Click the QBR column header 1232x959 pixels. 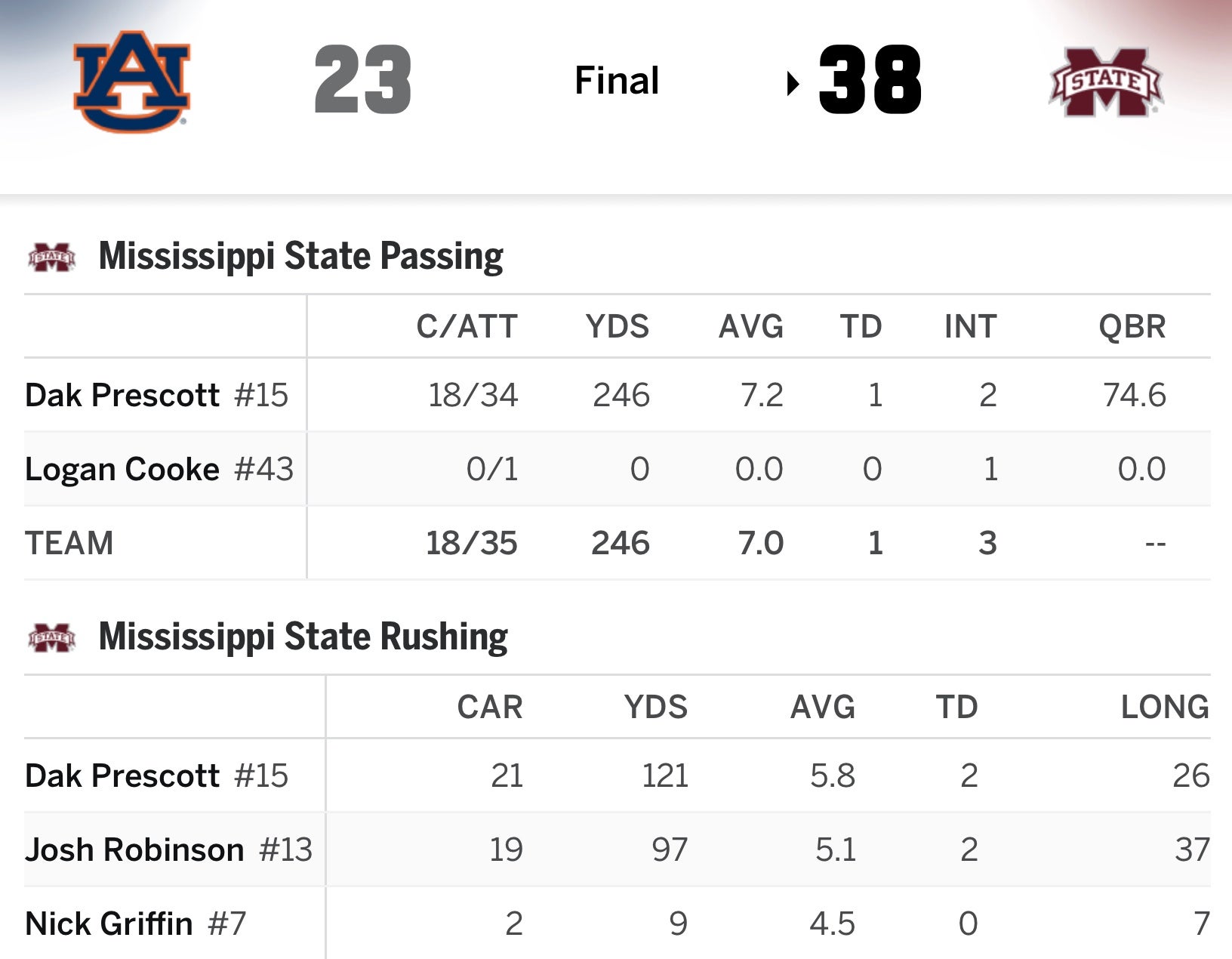coord(1132,327)
